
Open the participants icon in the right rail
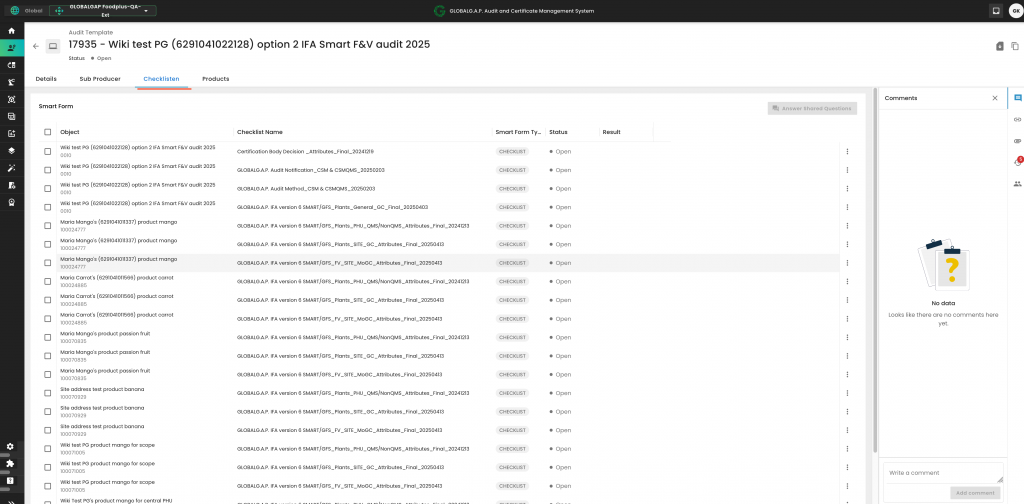click(x=1017, y=183)
